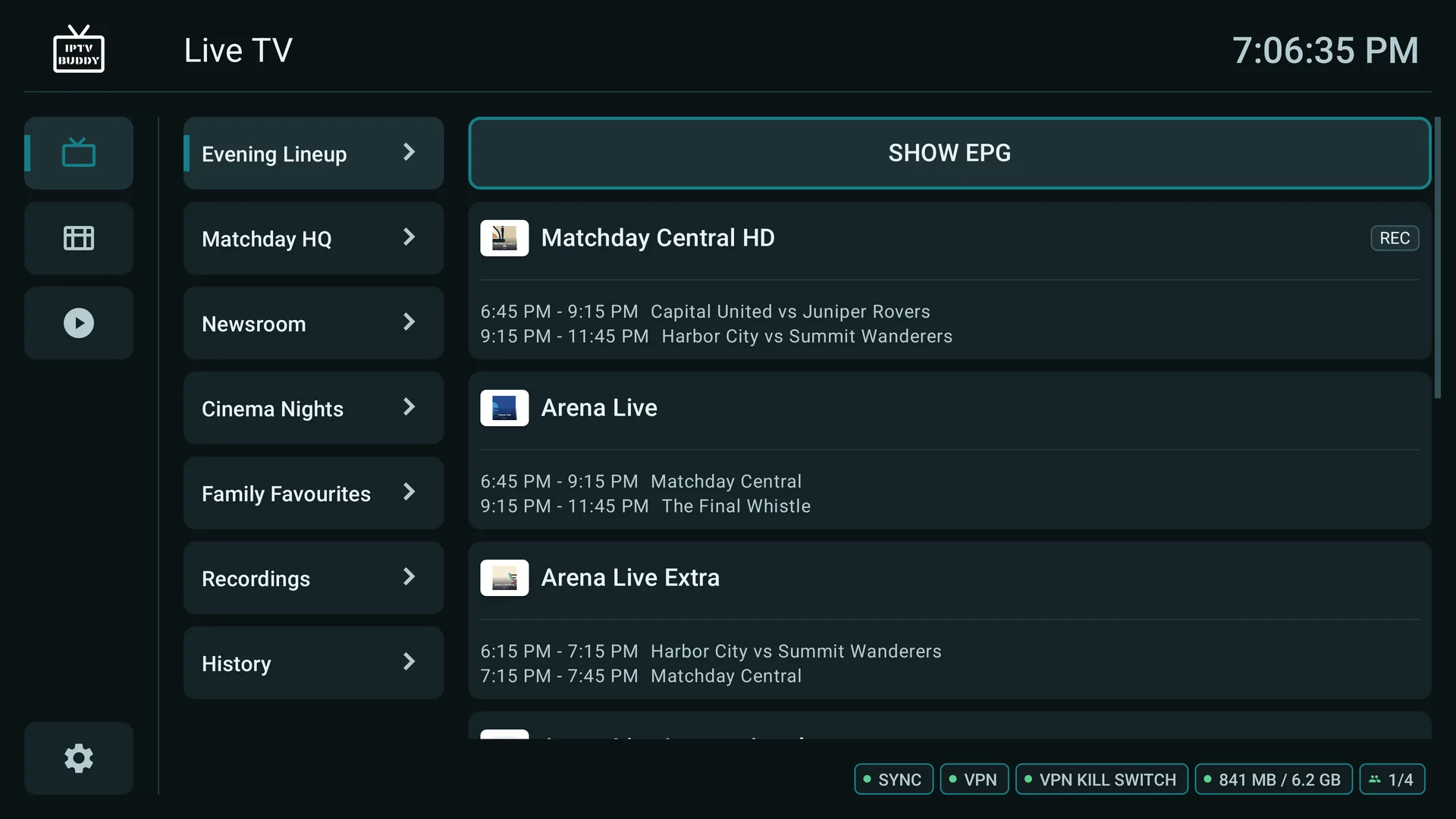Select the 7:15 PM Matchday Central programme
Image resolution: width=1456 pixels, height=819 pixels.
(641, 676)
